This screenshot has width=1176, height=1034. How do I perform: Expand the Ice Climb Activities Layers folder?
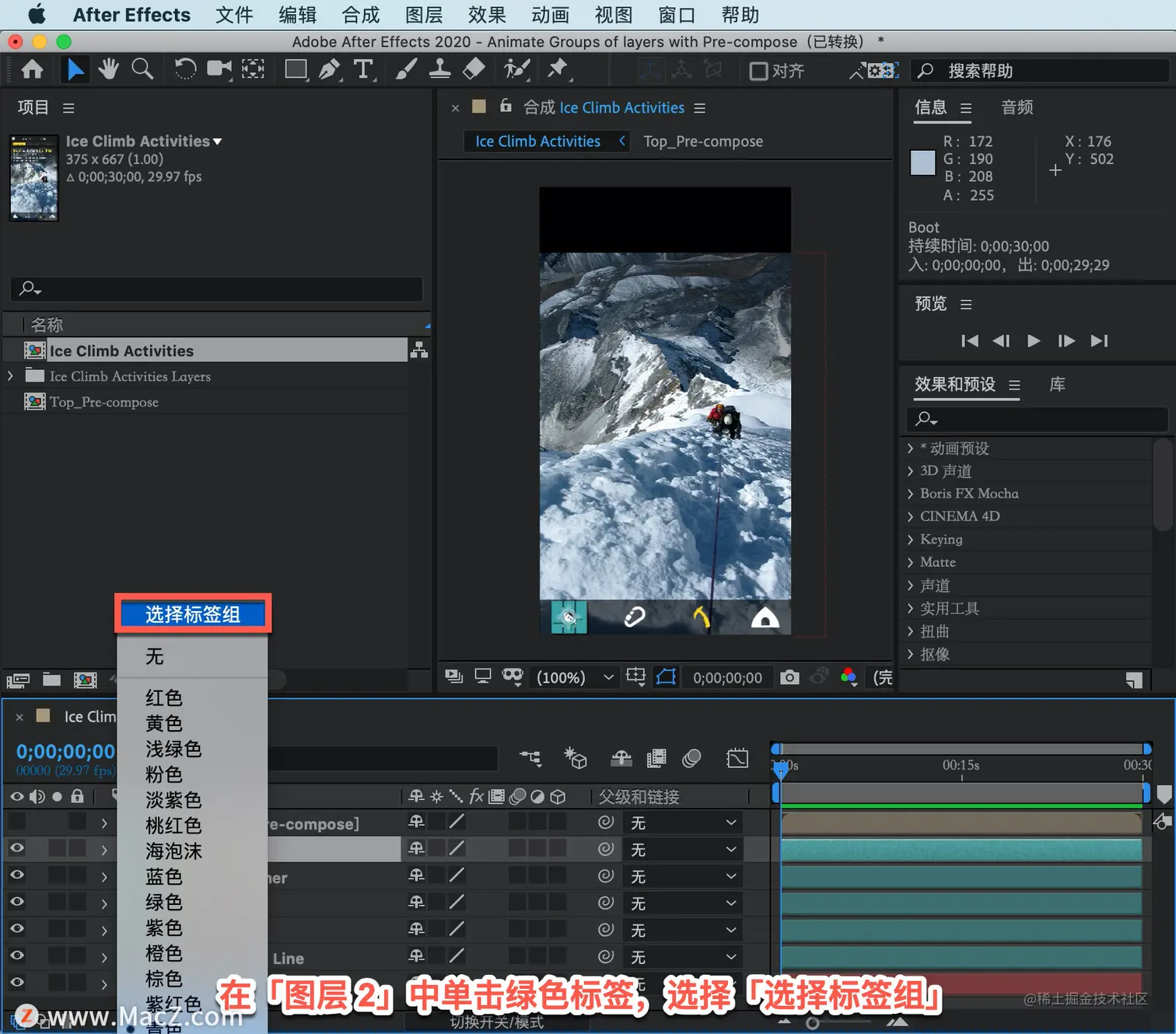tap(10, 376)
